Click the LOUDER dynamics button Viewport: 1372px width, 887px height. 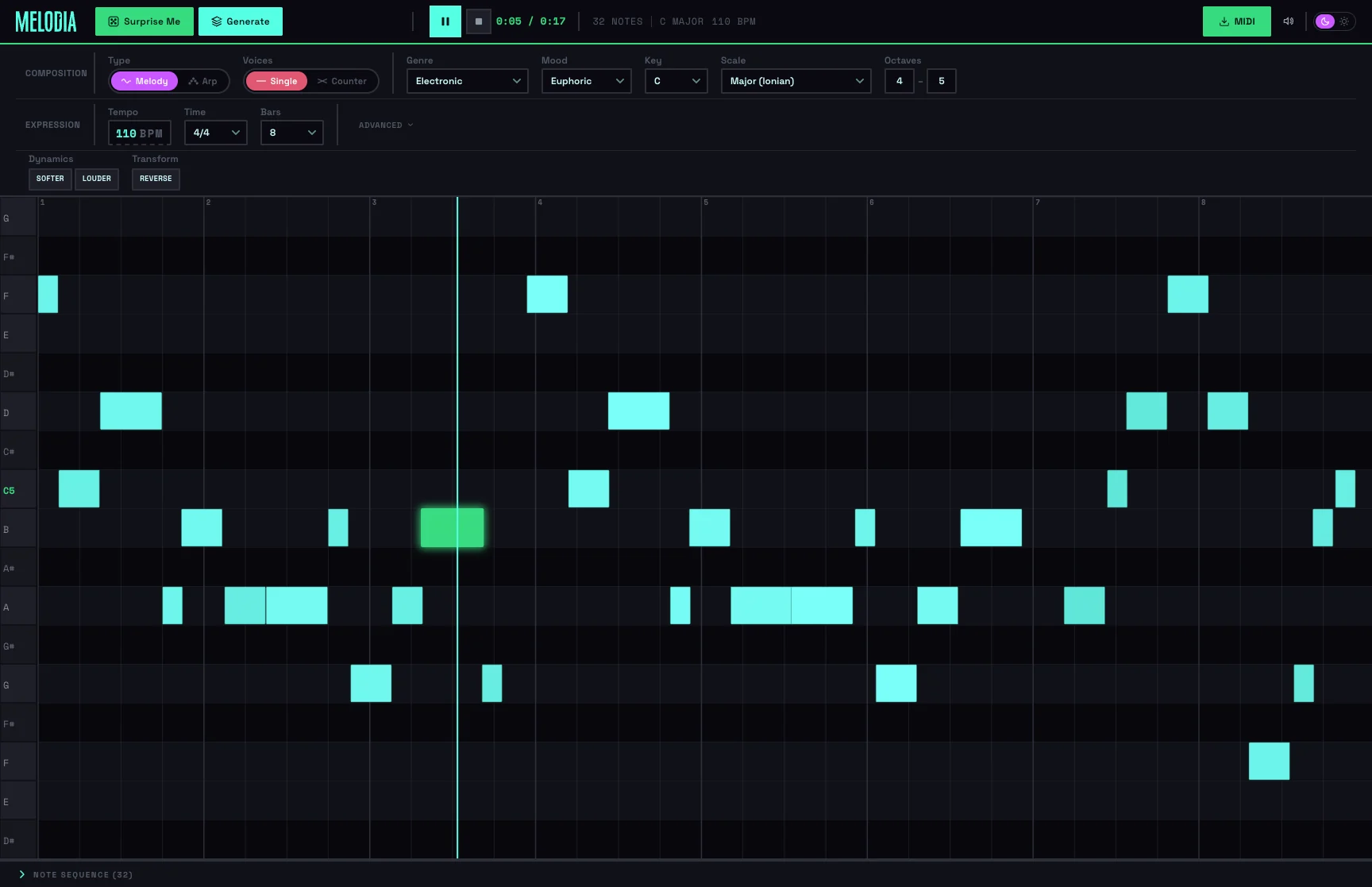[97, 179]
